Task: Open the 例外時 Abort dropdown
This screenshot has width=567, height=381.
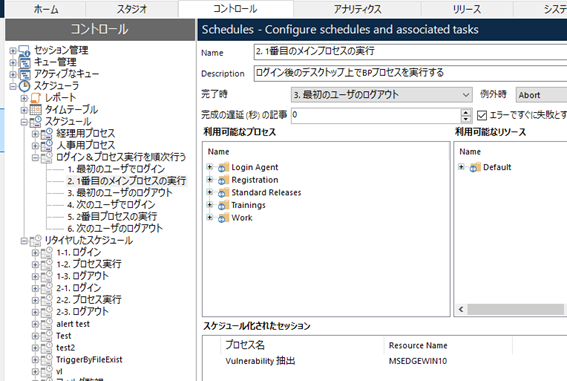Action: pos(541,95)
